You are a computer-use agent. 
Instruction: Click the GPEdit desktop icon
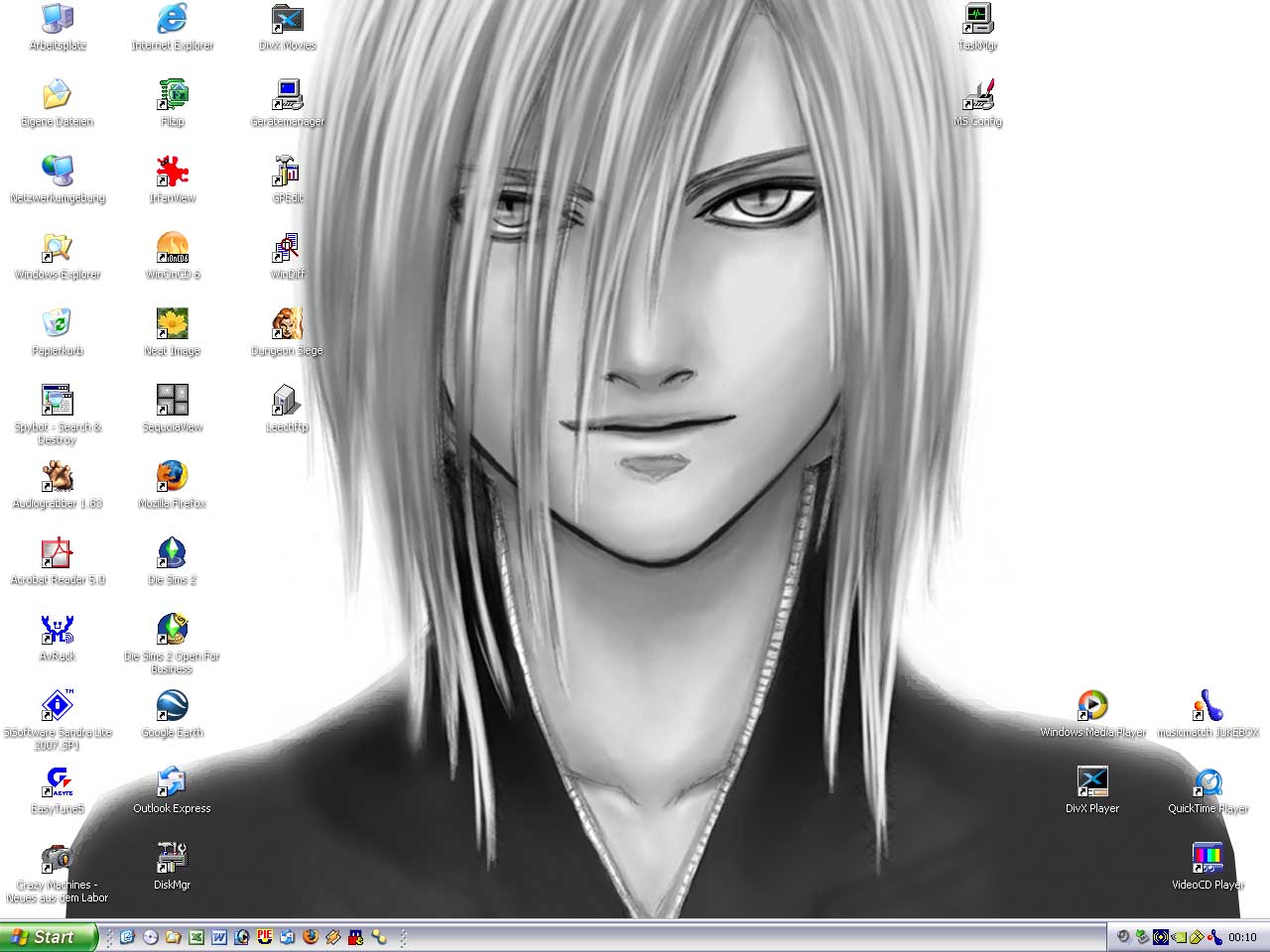click(288, 179)
